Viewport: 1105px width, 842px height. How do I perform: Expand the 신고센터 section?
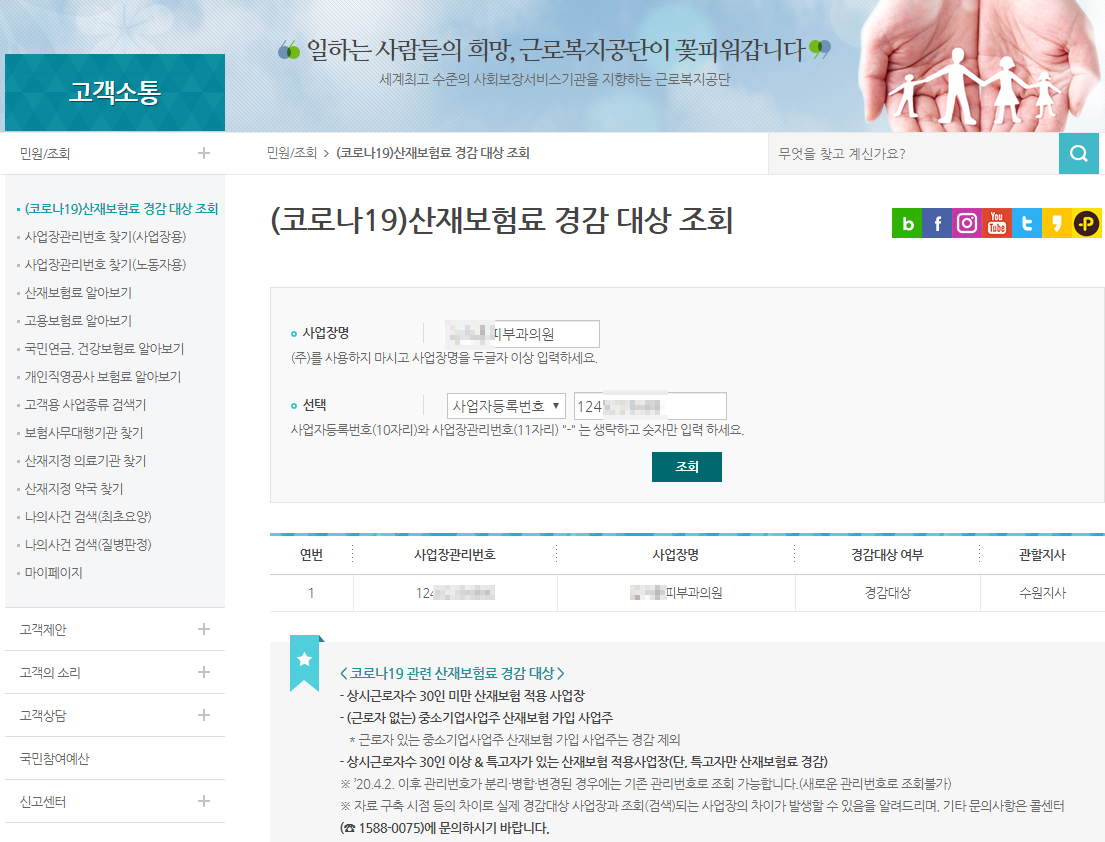coord(204,801)
